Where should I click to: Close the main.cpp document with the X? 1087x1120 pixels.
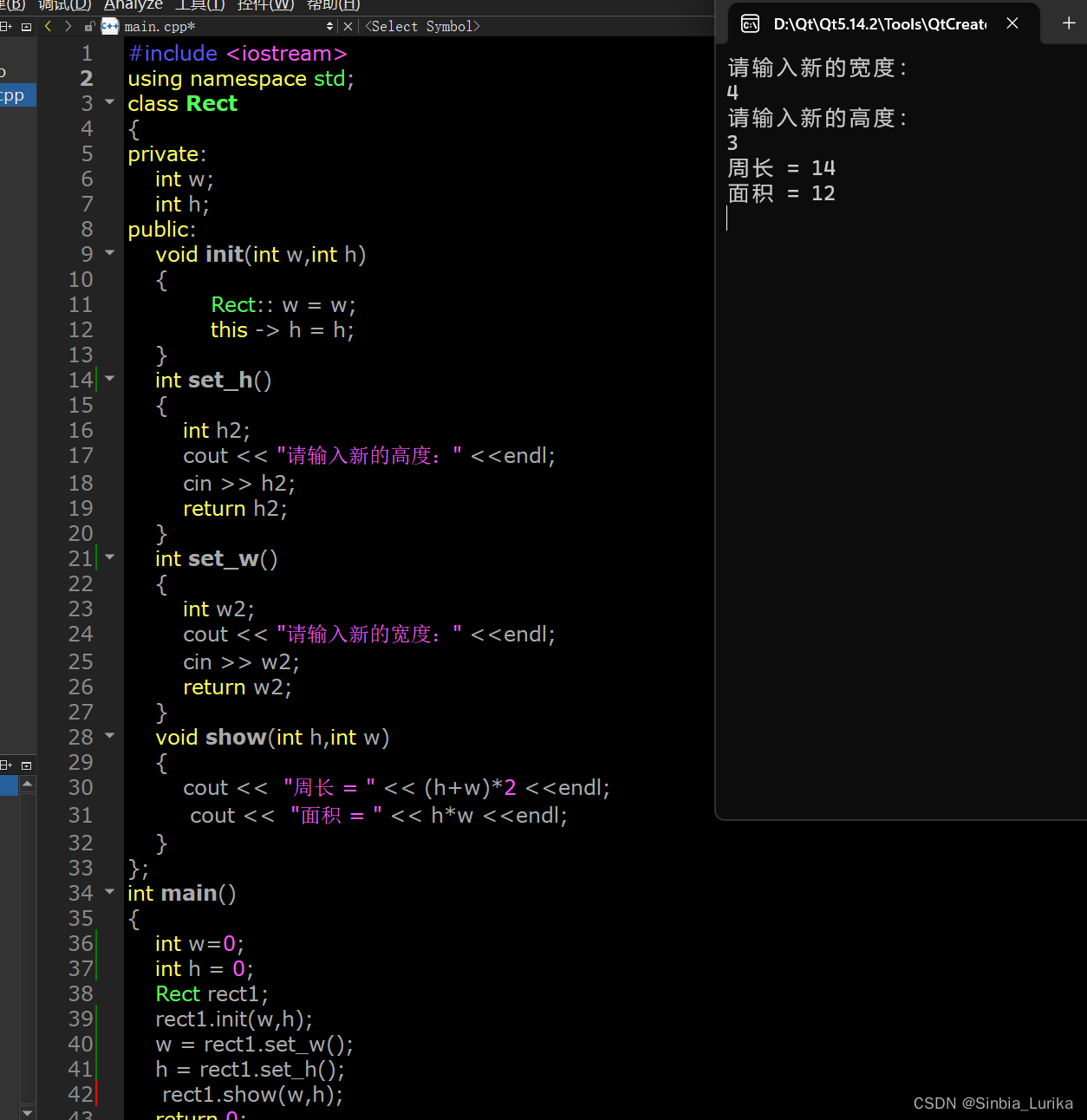coord(348,27)
